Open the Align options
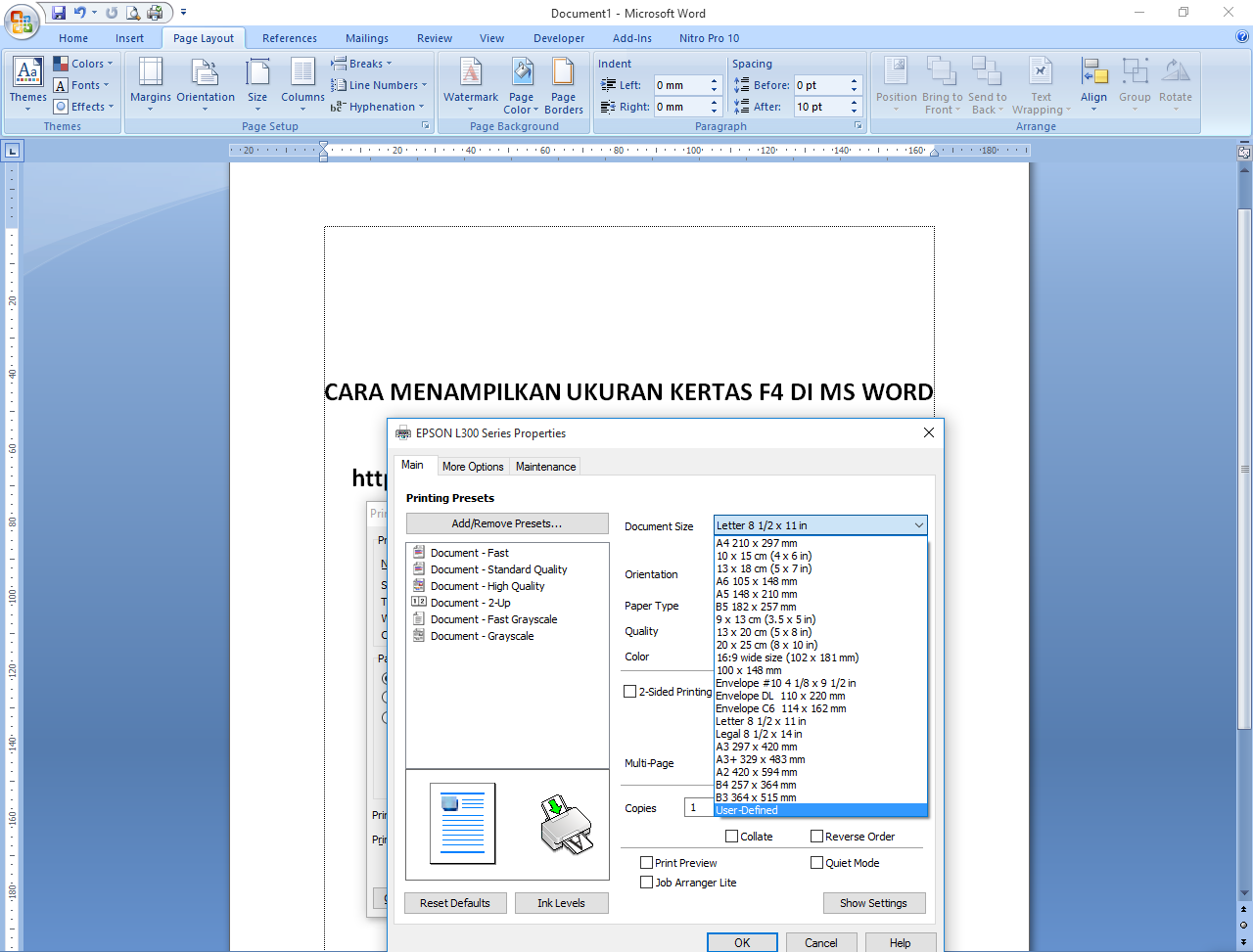This screenshot has height=952, width=1253. click(1093, 84)
